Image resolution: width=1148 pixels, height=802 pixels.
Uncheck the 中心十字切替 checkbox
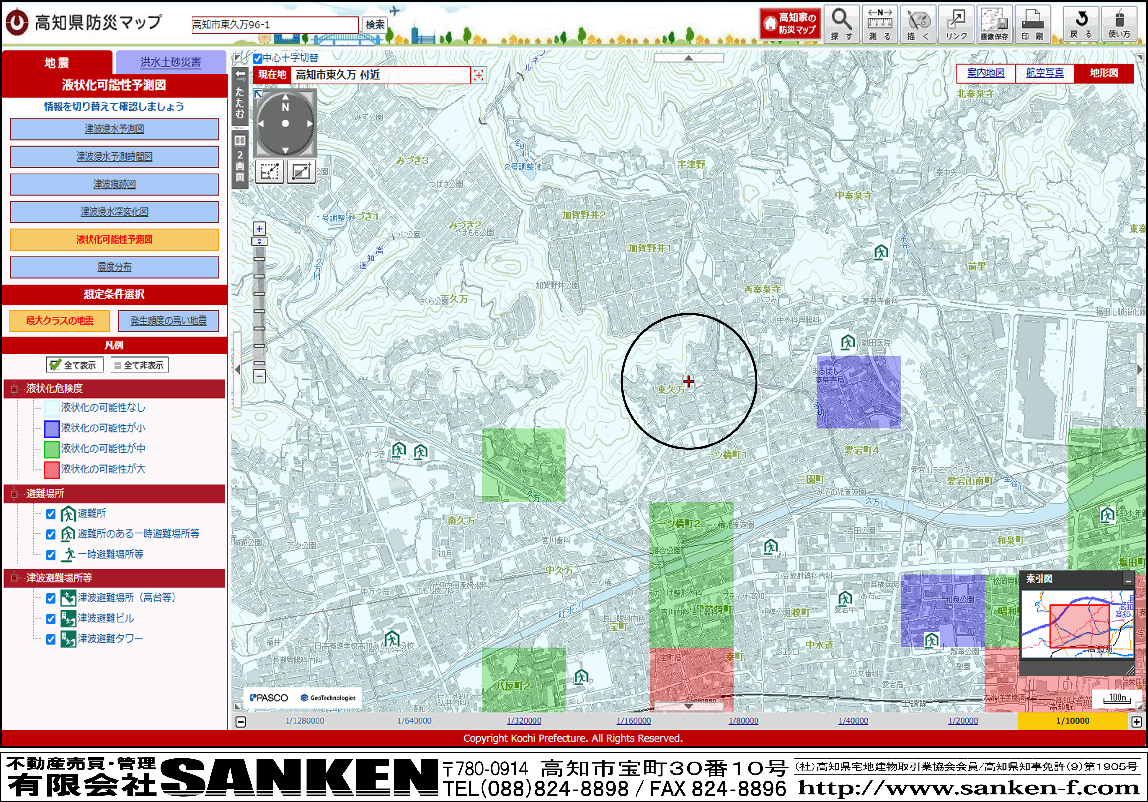click(x=258, y=58)
